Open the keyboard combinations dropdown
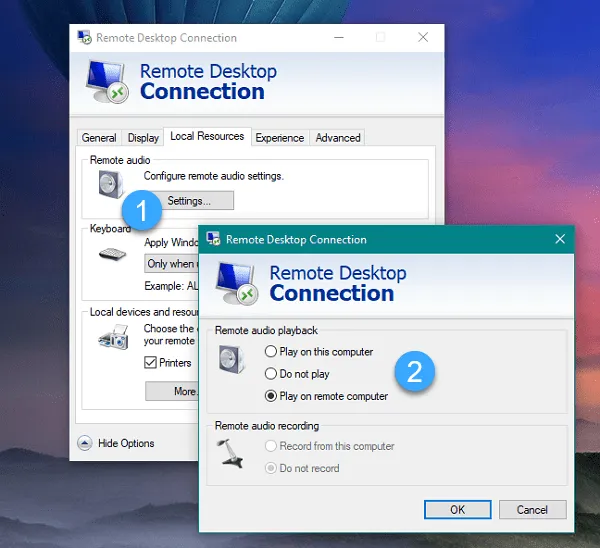This screenshot has height=548, width=600. coord(171,264)
